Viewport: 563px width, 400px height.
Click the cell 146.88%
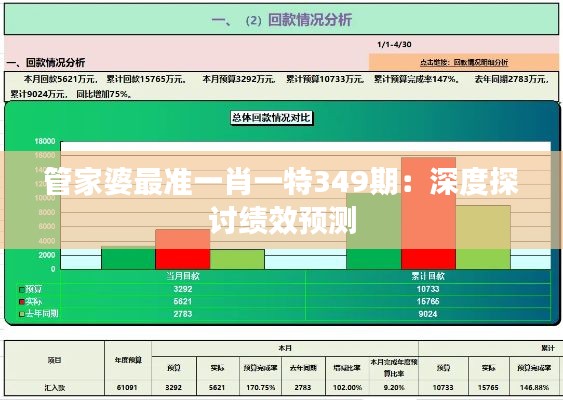tap(534, 388)
